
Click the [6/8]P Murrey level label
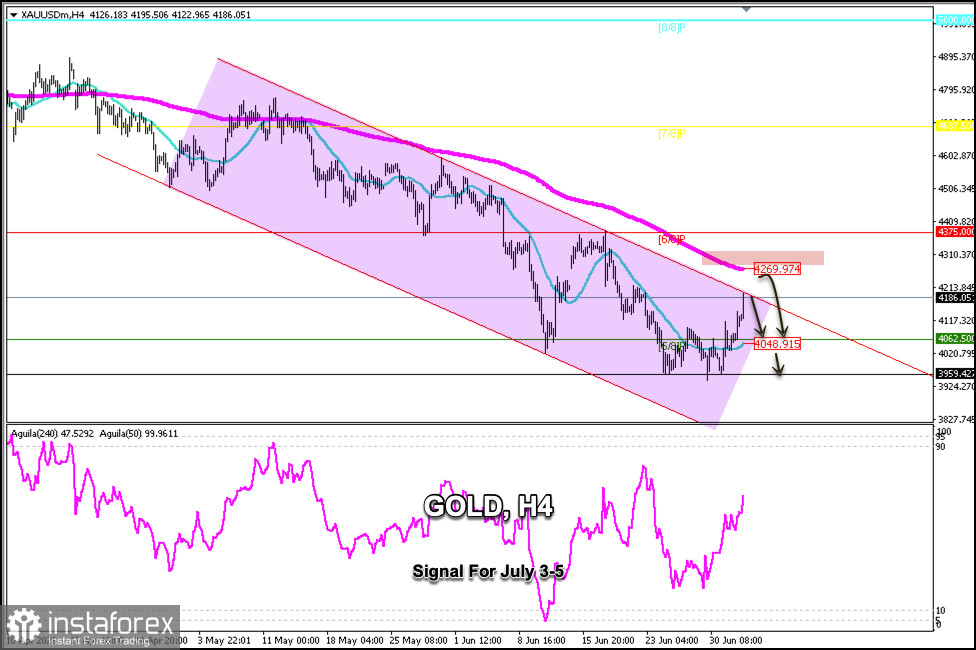[x=672, y=239]
